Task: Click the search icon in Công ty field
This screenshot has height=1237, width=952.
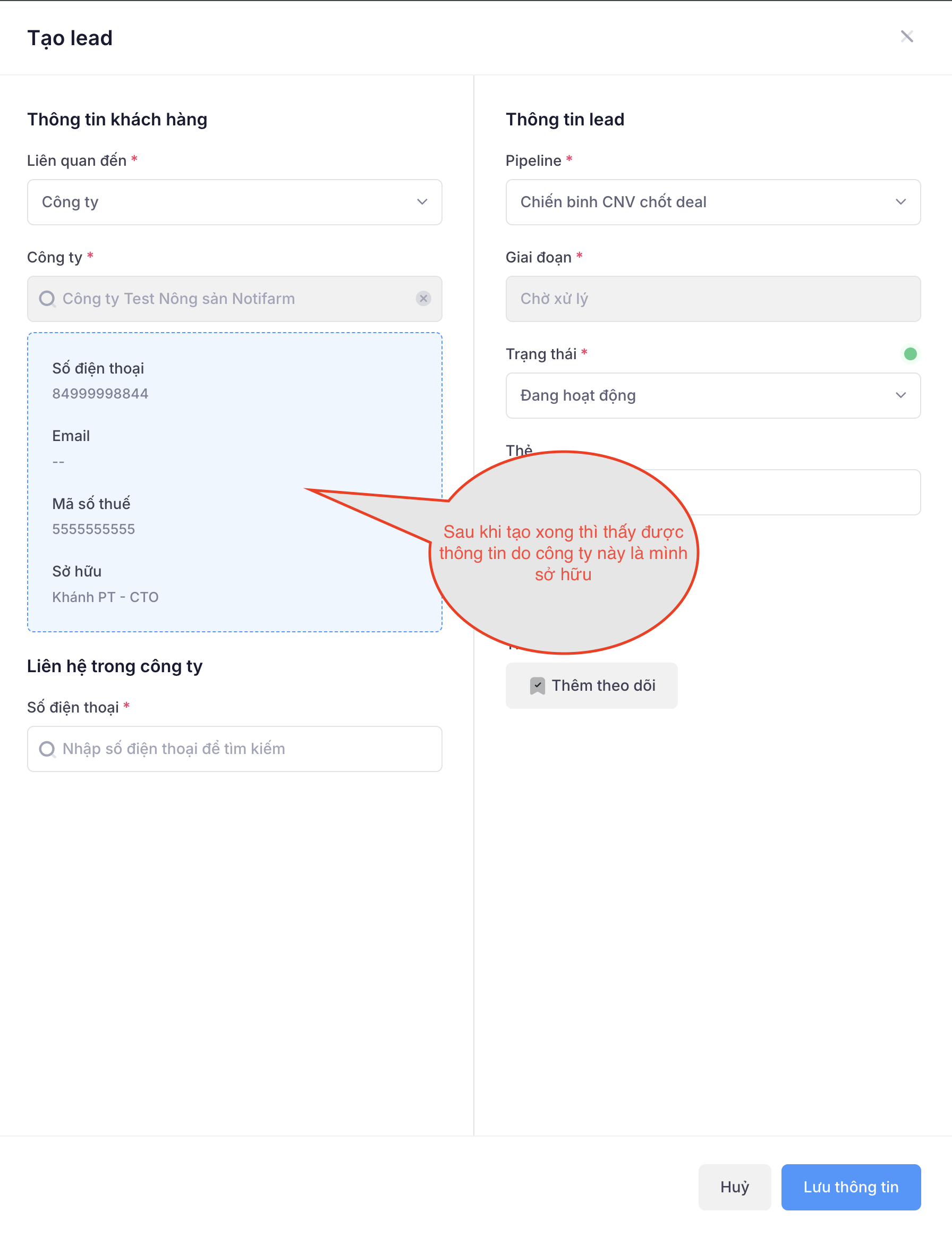Action: 48,299
